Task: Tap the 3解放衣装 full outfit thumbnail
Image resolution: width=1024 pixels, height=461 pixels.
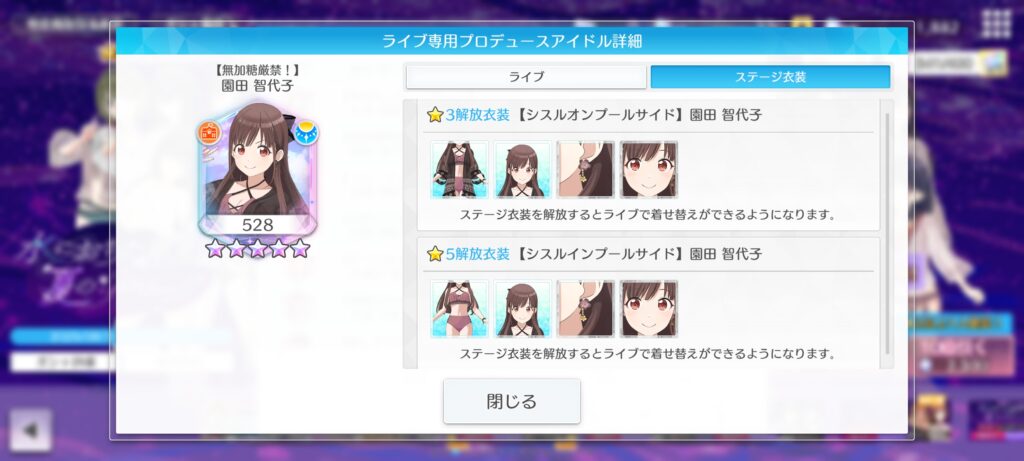Action: (x=459, y=169)
